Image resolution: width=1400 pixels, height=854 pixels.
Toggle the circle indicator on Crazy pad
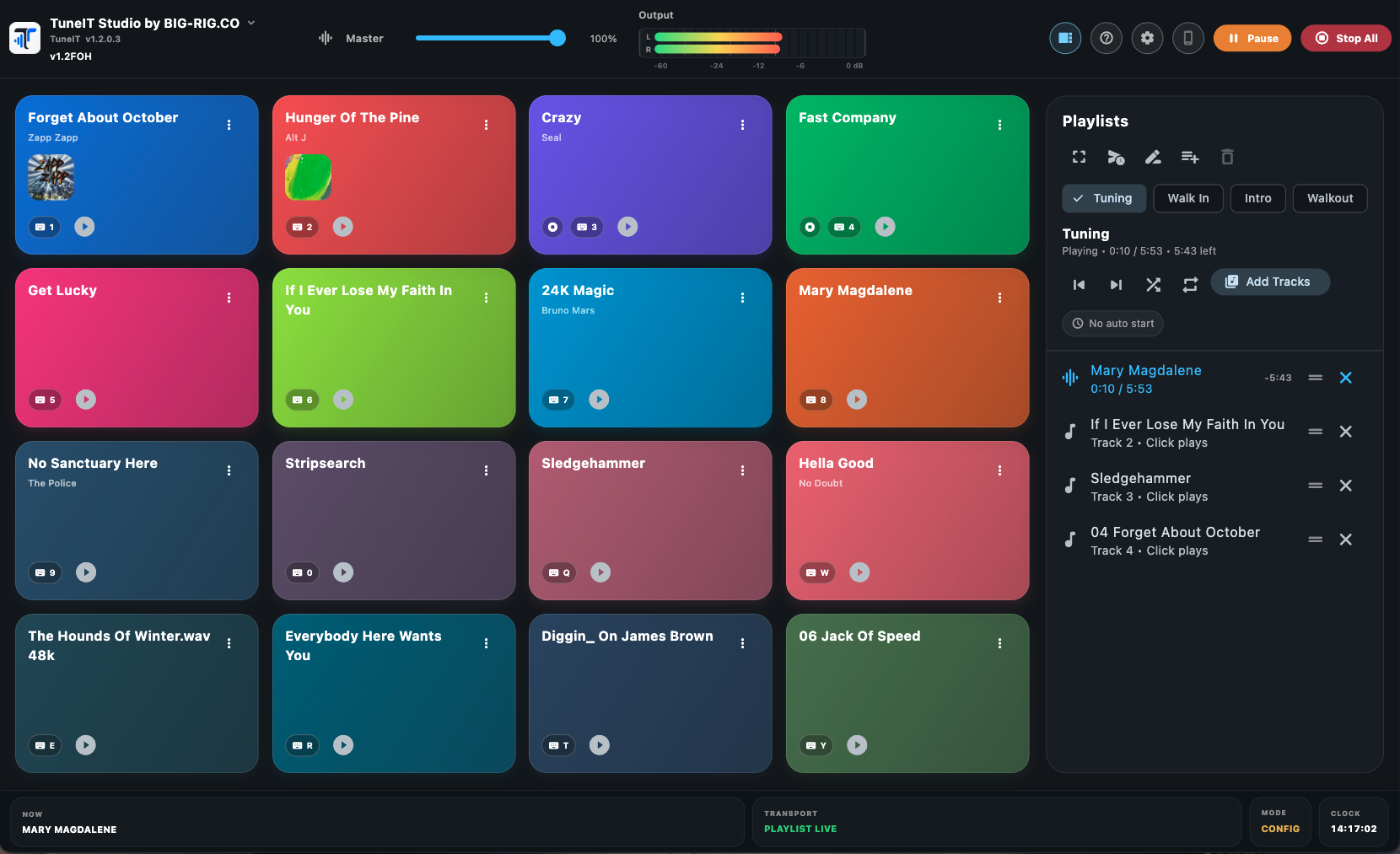click(552, 227)
